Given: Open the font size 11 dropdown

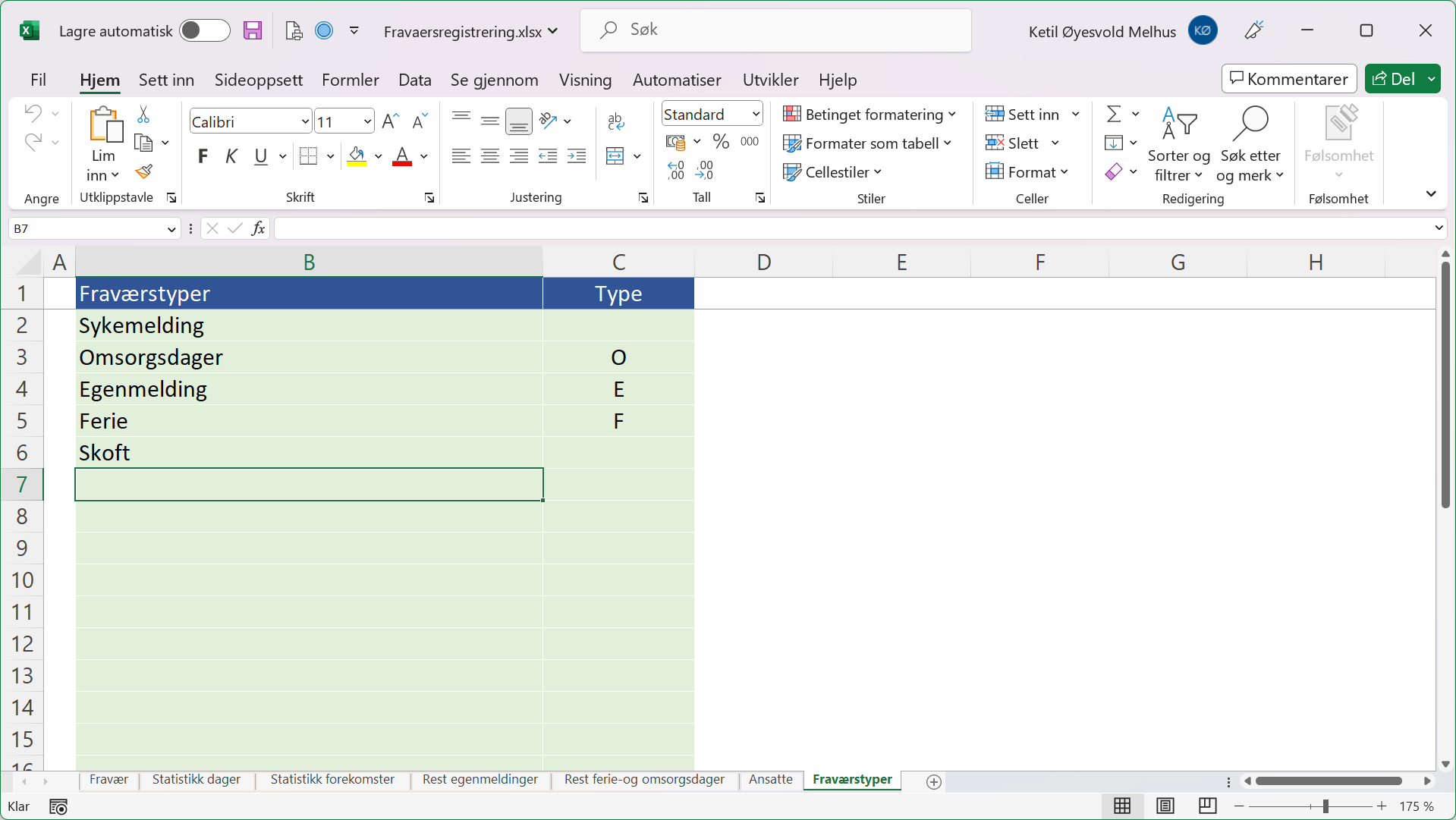Looking at the screenshot, I should 367,121.
